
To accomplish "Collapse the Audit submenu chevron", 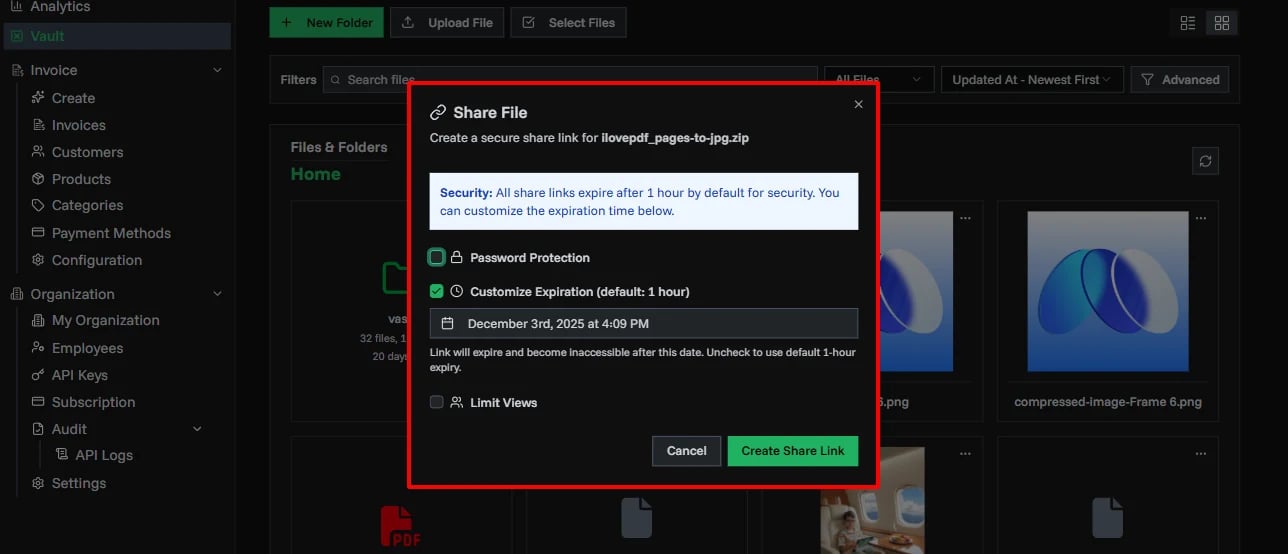I will pos(197,429).
